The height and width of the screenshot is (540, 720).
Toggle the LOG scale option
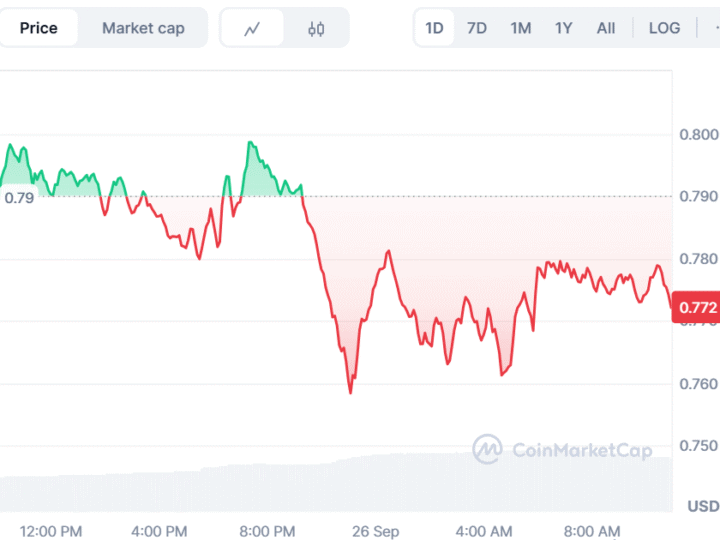click(664, 28)
